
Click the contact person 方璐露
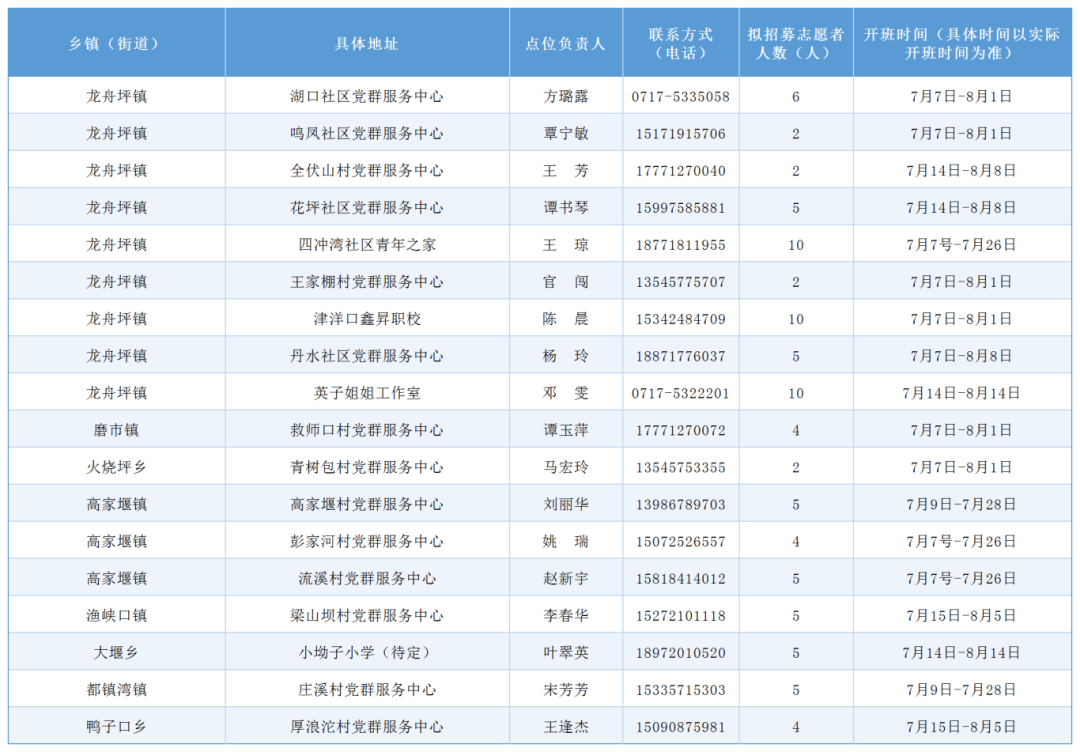(566, 95)
